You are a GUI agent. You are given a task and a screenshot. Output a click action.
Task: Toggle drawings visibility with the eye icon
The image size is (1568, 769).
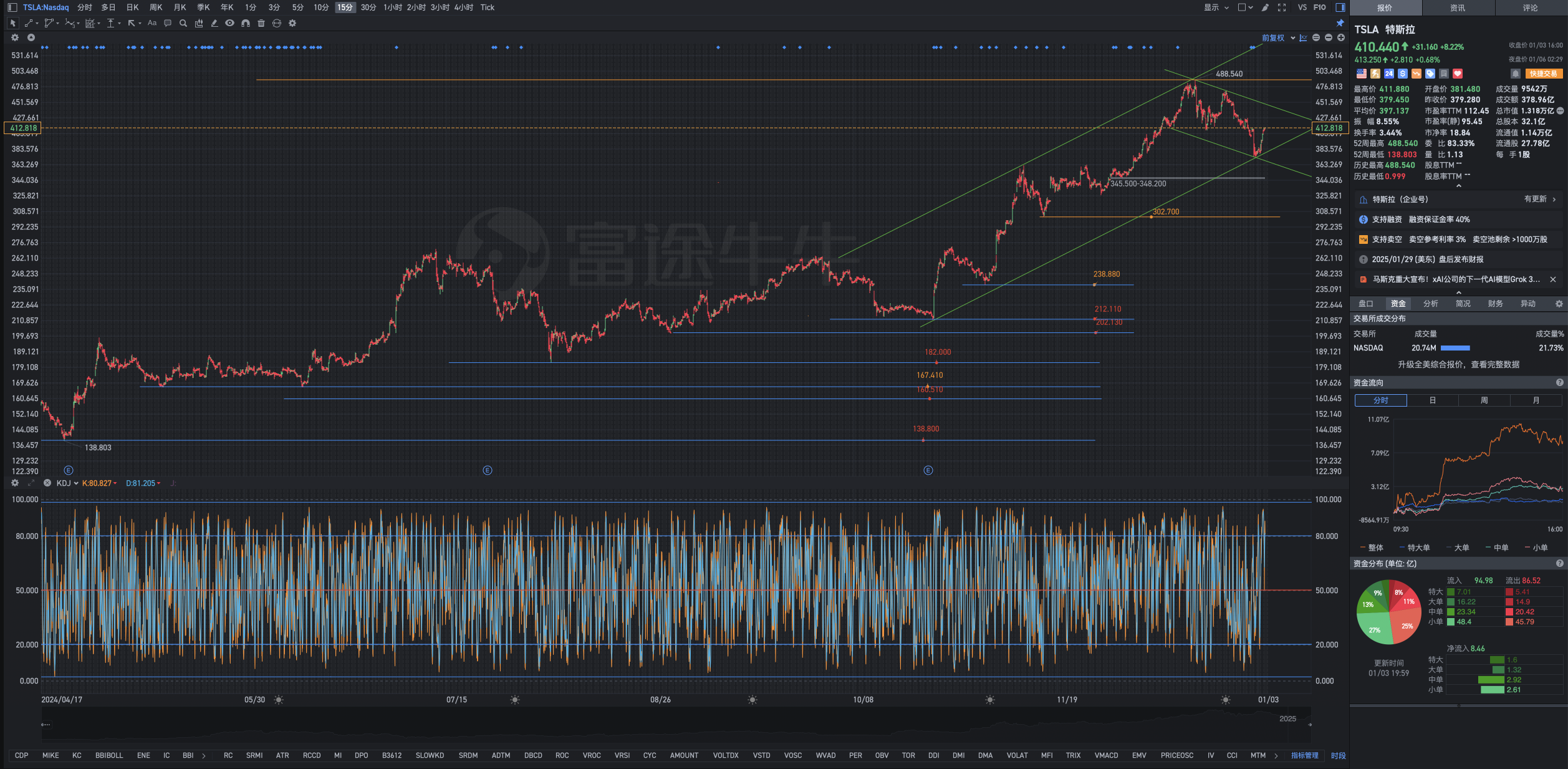tap(230, 23)
